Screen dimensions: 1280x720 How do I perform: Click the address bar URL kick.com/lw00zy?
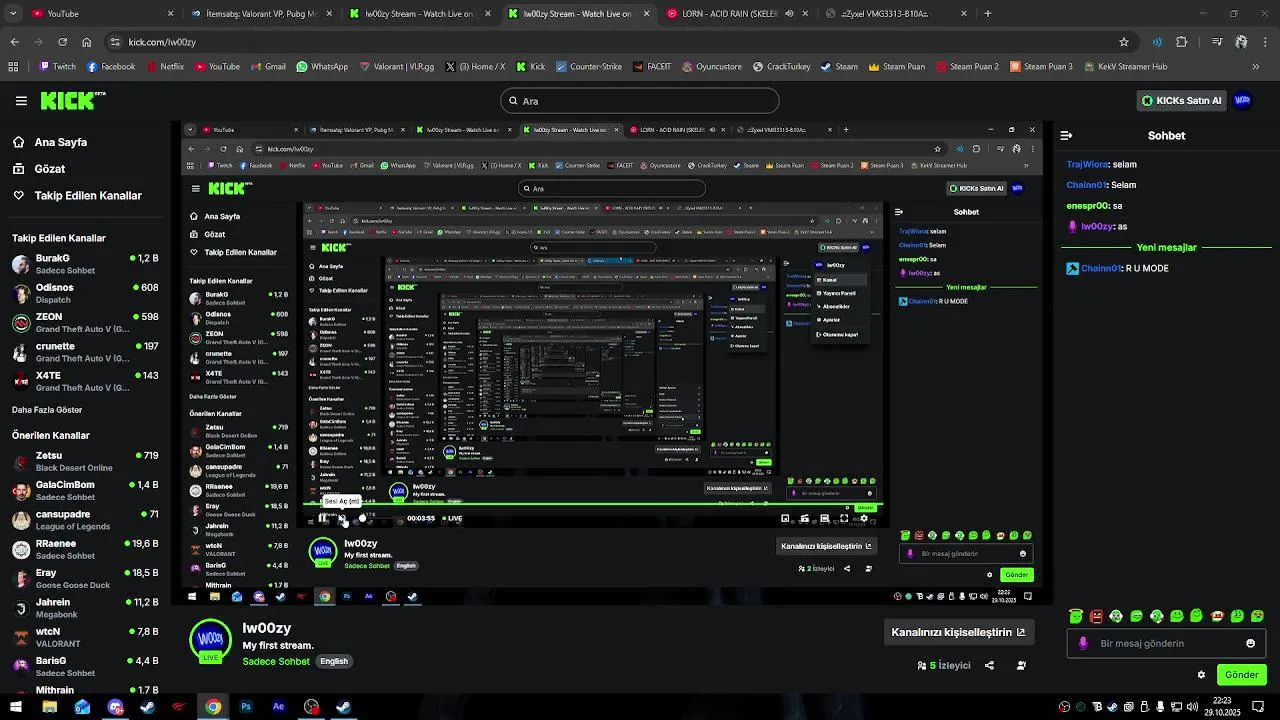pyautogui.click(x=162, y=42)
